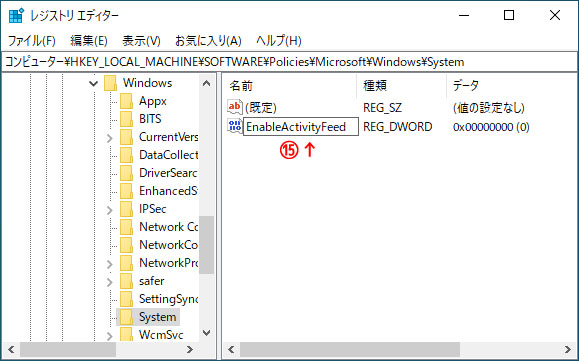
Task: Click the Network Co folder icon
Action: pyautogui.click(x=126, y=227)
